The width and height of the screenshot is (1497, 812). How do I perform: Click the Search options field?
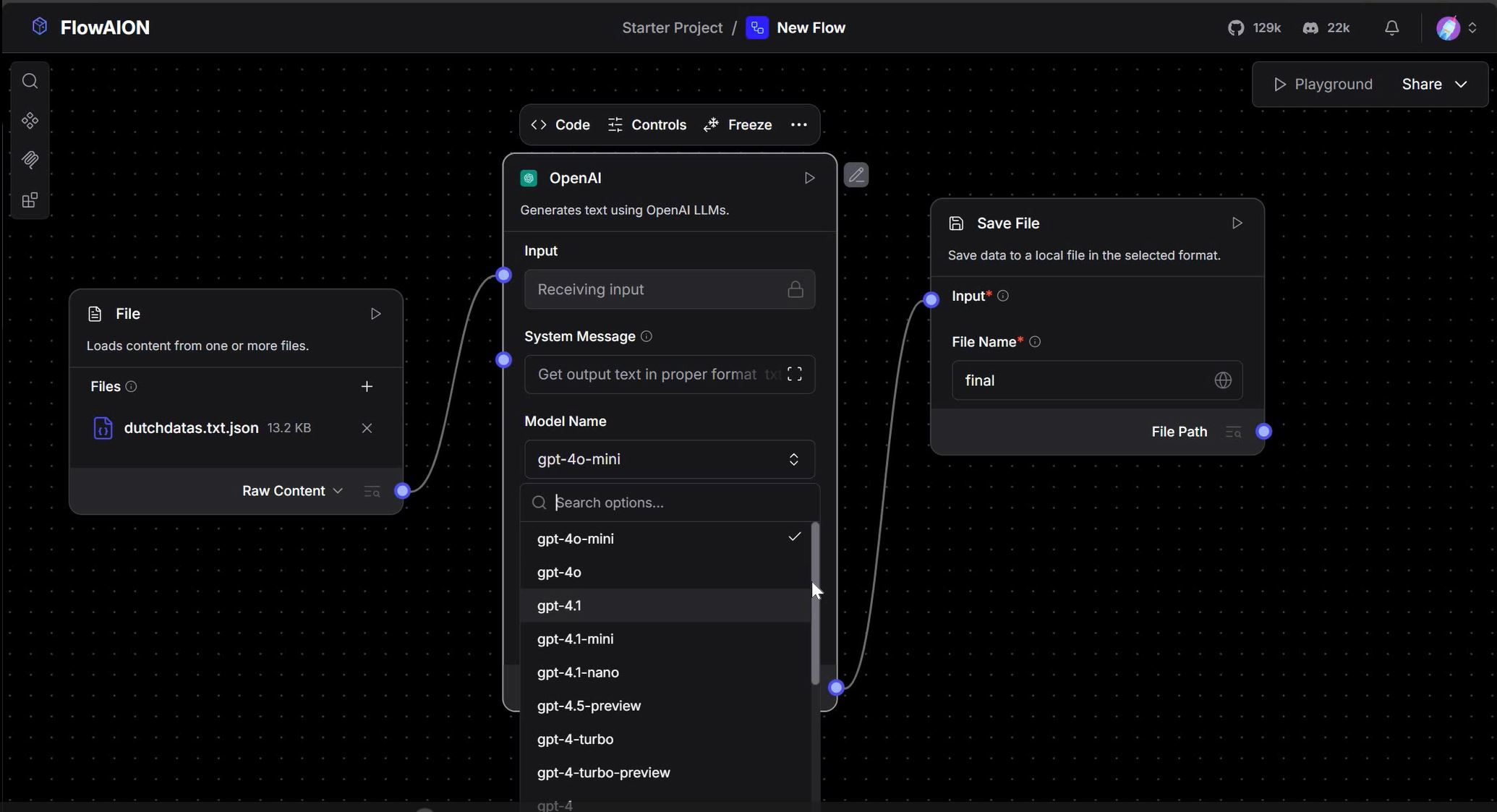pyautogui.click(x=669, y=503)
